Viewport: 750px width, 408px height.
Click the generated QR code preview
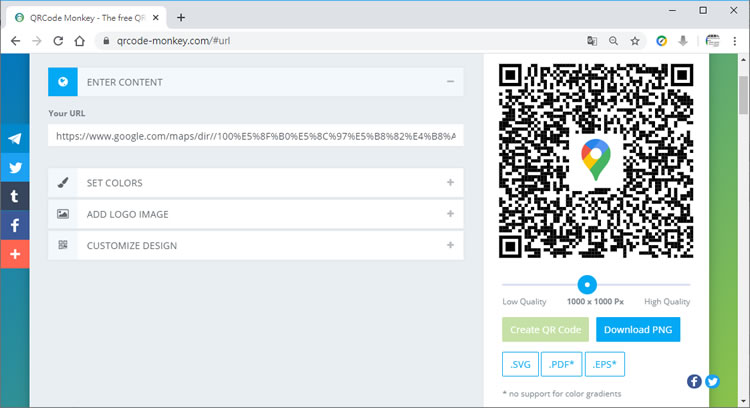(596, 161)
